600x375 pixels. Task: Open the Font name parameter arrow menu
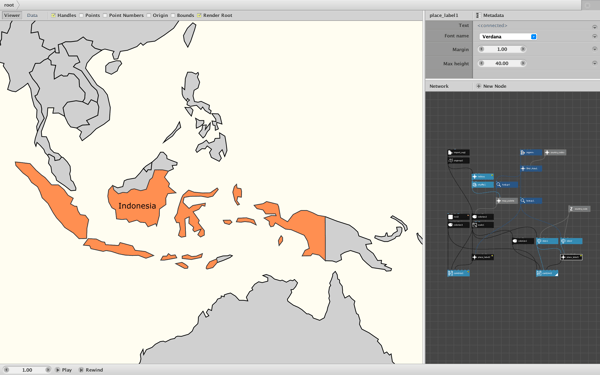tap(594, 36)
